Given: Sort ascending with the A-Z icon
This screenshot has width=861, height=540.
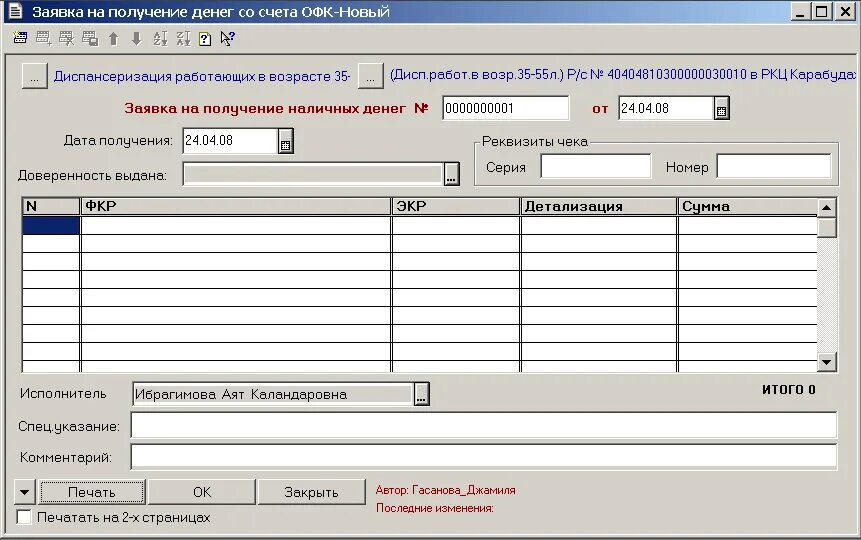Looking at the screenshot, I should pyautogui.click(x=160, y=38).
